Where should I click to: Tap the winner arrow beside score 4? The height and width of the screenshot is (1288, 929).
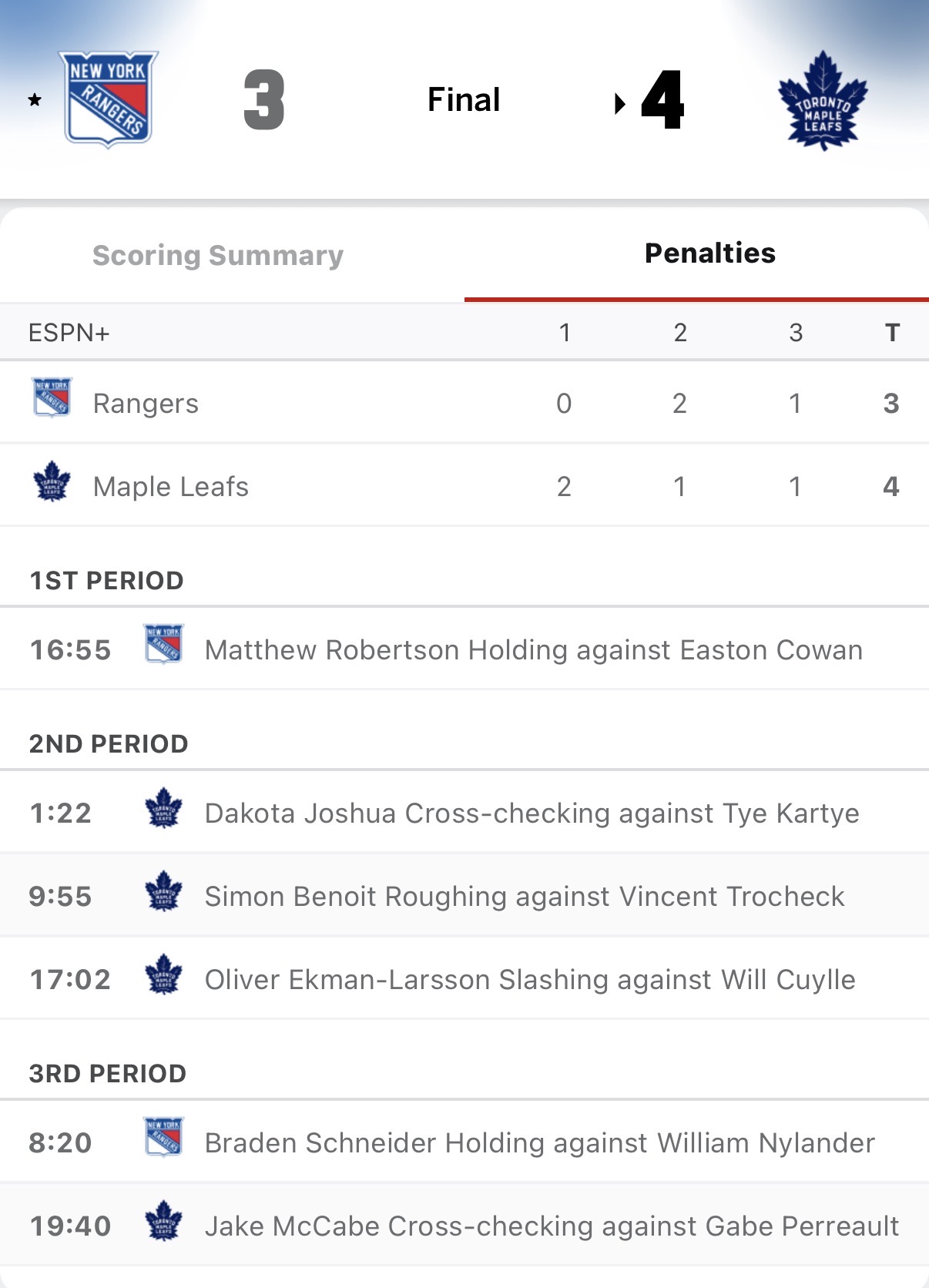(619, 103)
